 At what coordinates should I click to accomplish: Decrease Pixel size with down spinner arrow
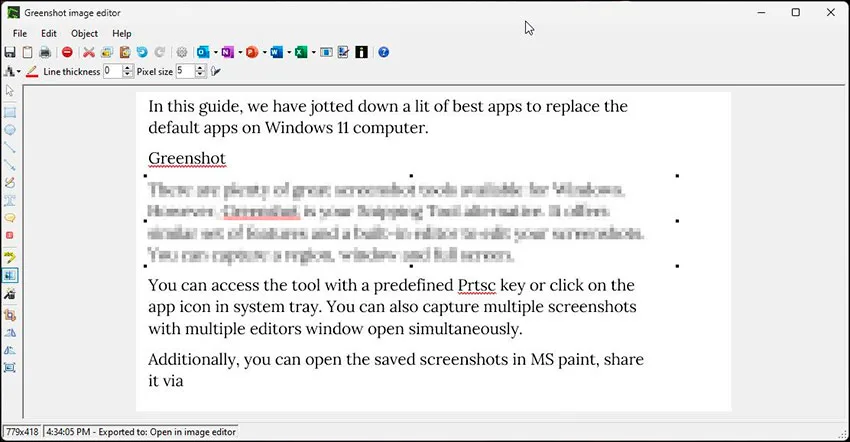click(x=200, y=74)
